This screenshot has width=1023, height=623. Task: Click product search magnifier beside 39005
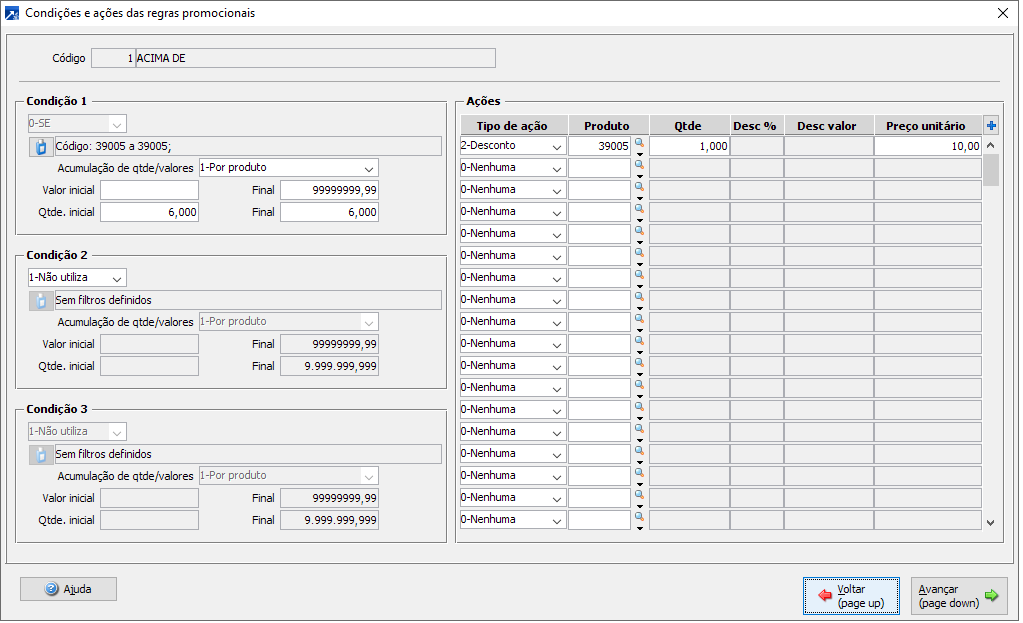tap(639, 143)
